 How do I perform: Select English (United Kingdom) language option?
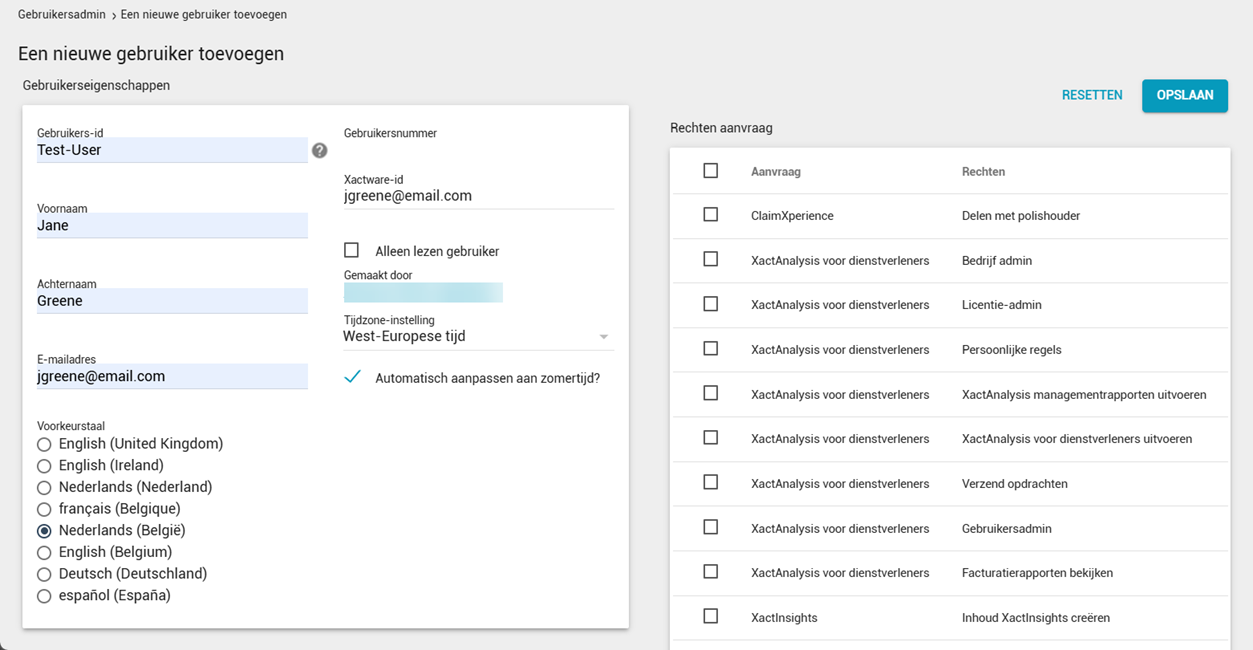[44, 444]
